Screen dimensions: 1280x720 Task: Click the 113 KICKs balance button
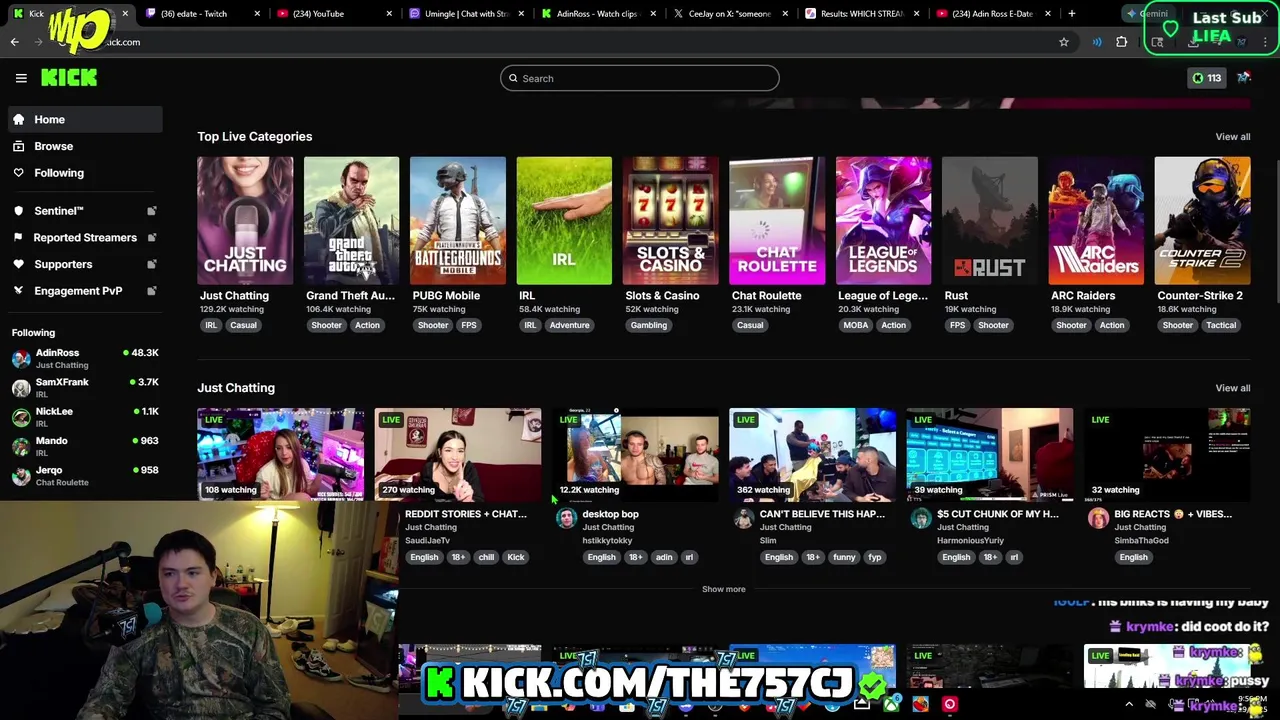1206,78
